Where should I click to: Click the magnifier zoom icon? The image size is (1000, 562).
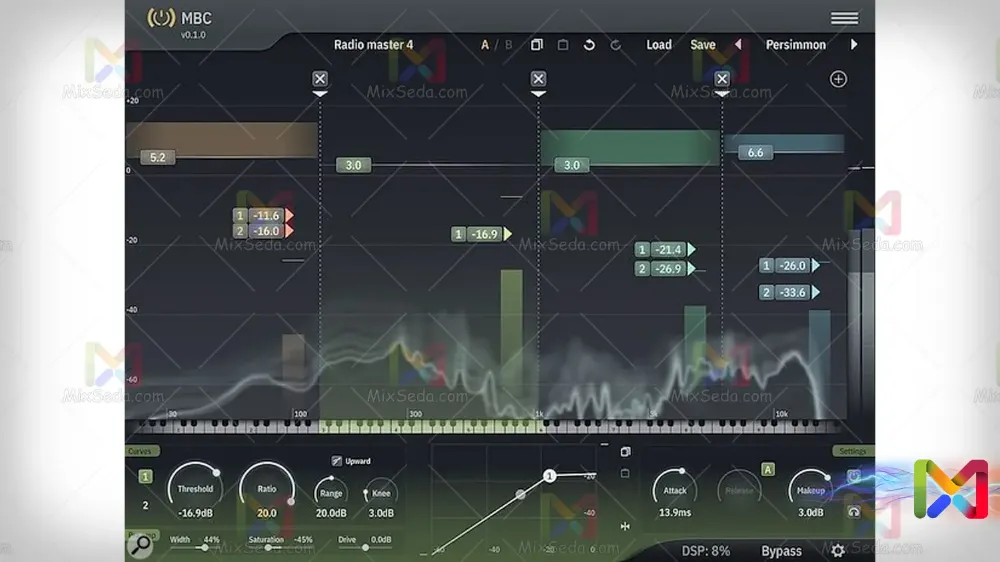click(x=142, y=545)
